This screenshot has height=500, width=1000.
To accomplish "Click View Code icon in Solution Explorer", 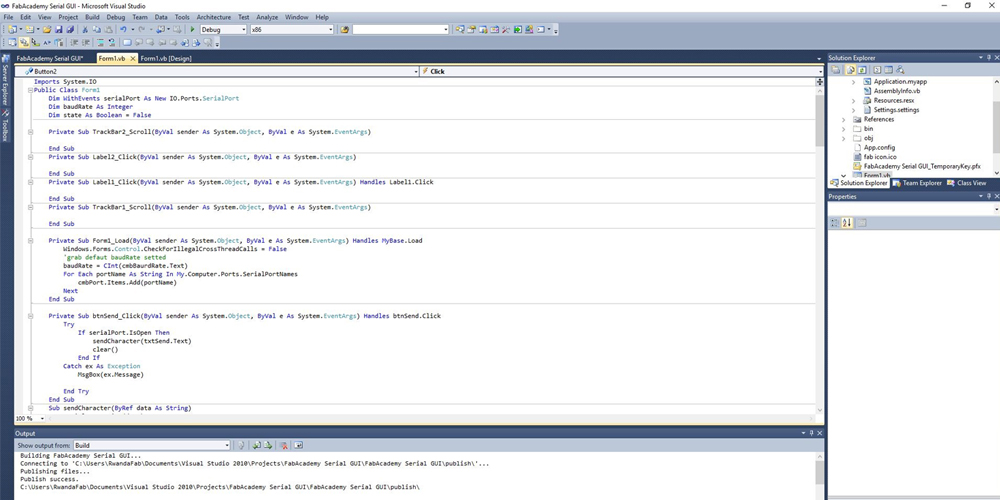I will (877, 70).
